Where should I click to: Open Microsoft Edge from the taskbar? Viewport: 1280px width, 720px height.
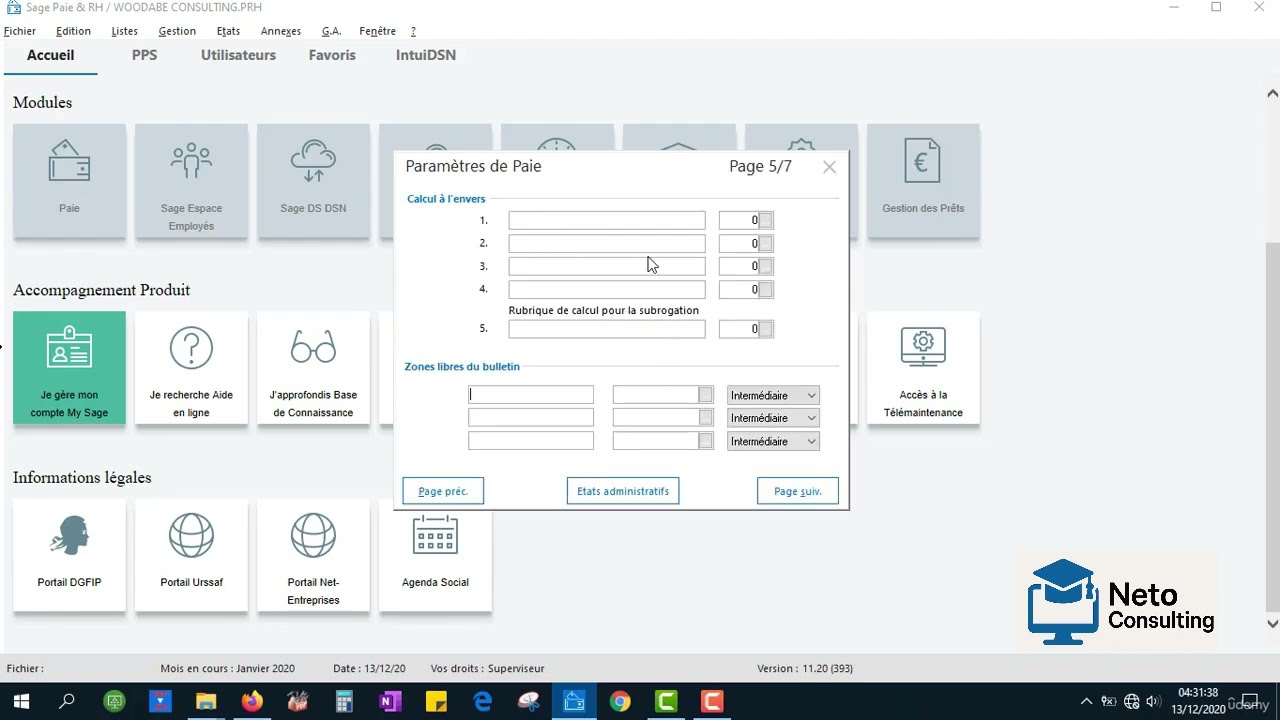coord(482,702)
